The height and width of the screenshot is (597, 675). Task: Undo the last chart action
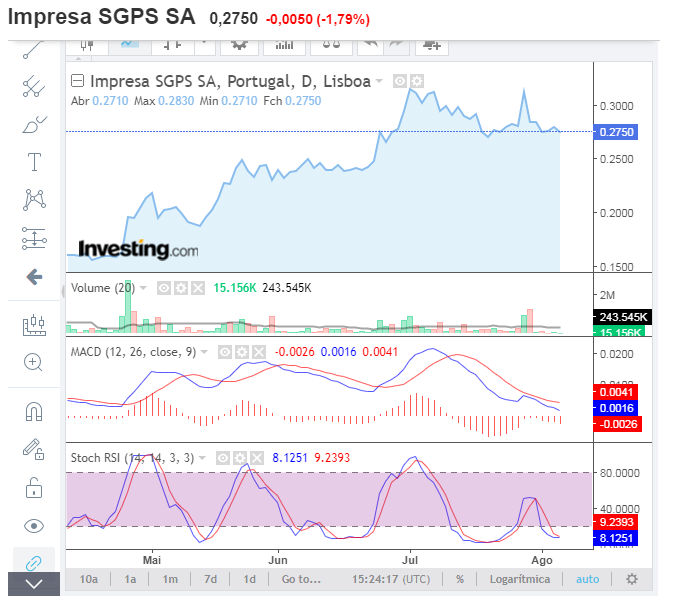pos(370,46)
